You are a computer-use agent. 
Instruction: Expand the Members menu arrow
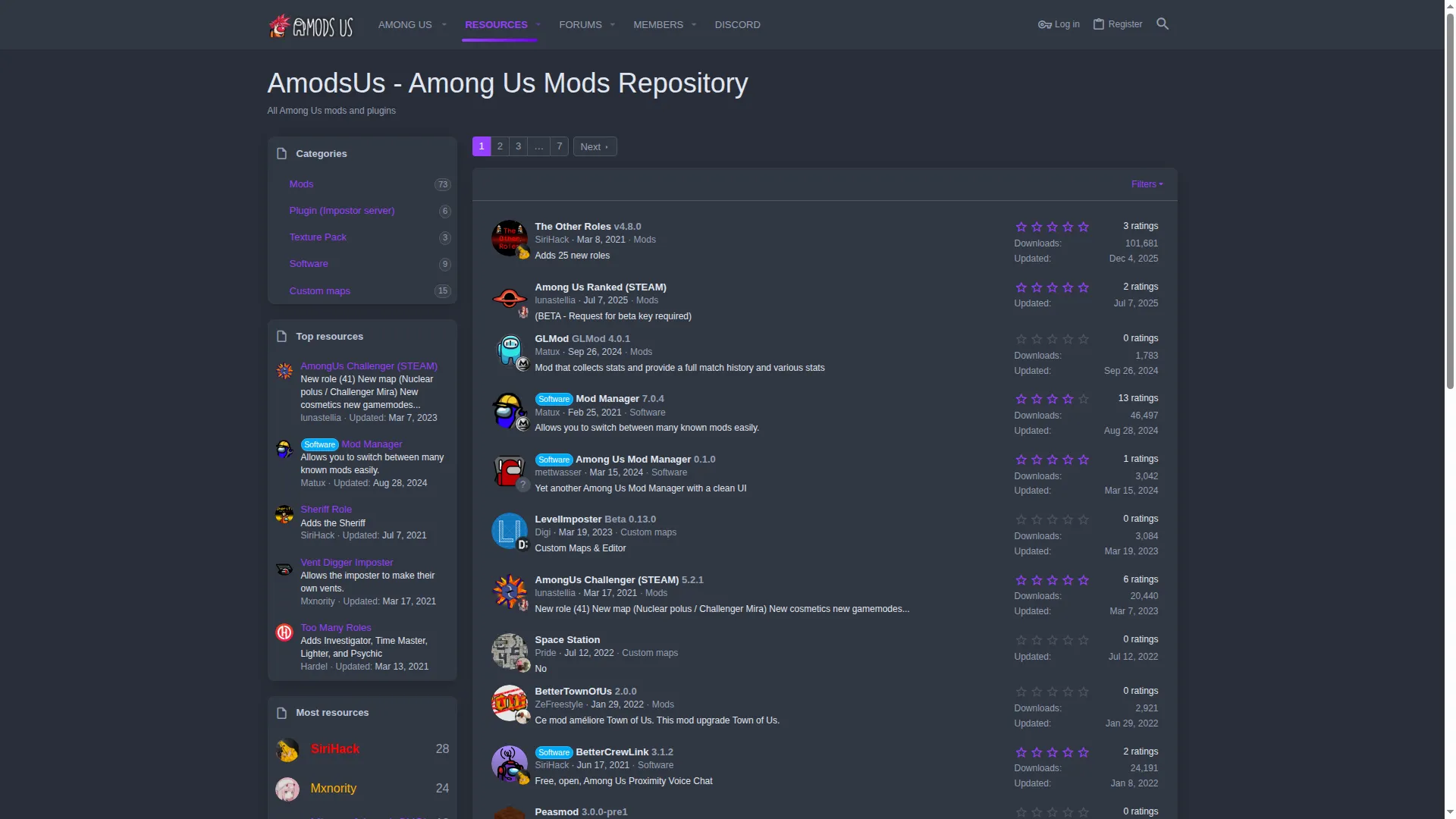[693, 25]
